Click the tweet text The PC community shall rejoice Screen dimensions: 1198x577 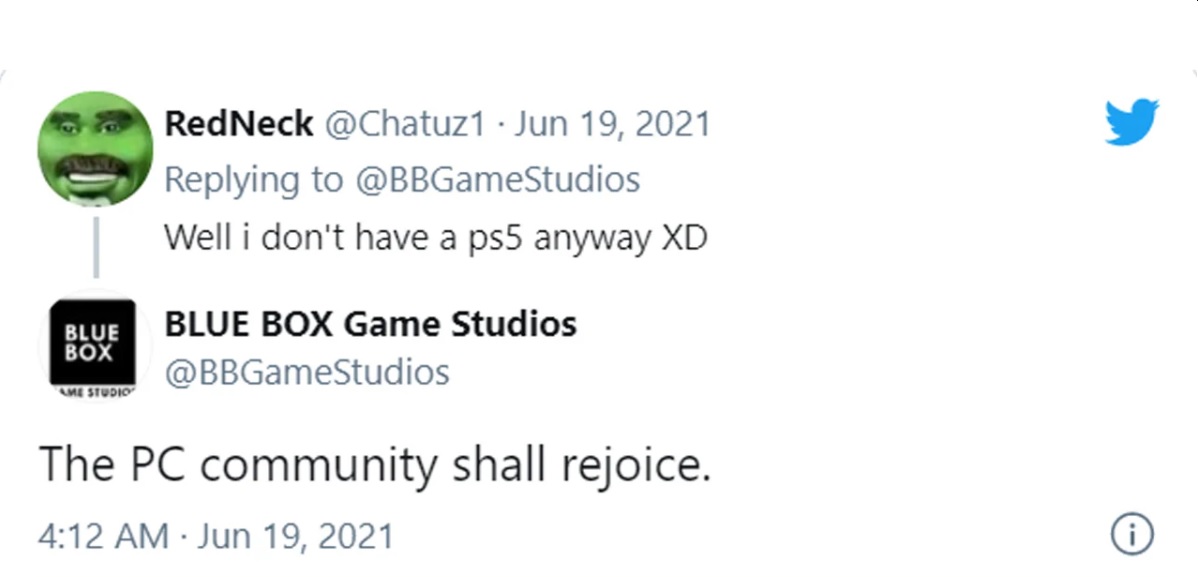pyautogui.click(x=374, y=466)
